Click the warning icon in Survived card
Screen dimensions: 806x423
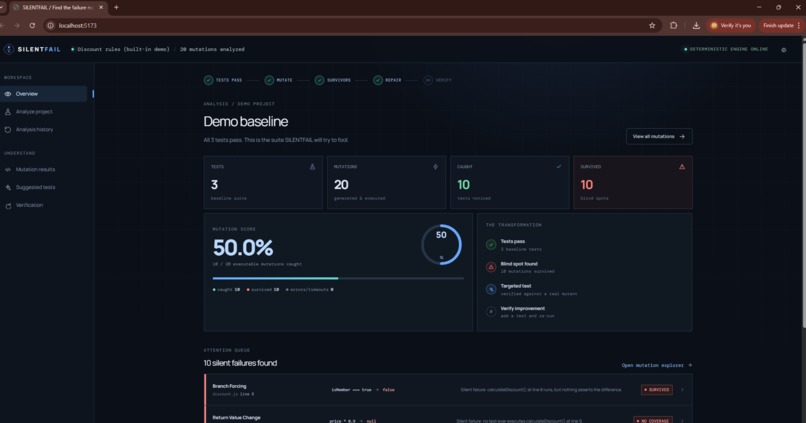(x=682, y=167)
